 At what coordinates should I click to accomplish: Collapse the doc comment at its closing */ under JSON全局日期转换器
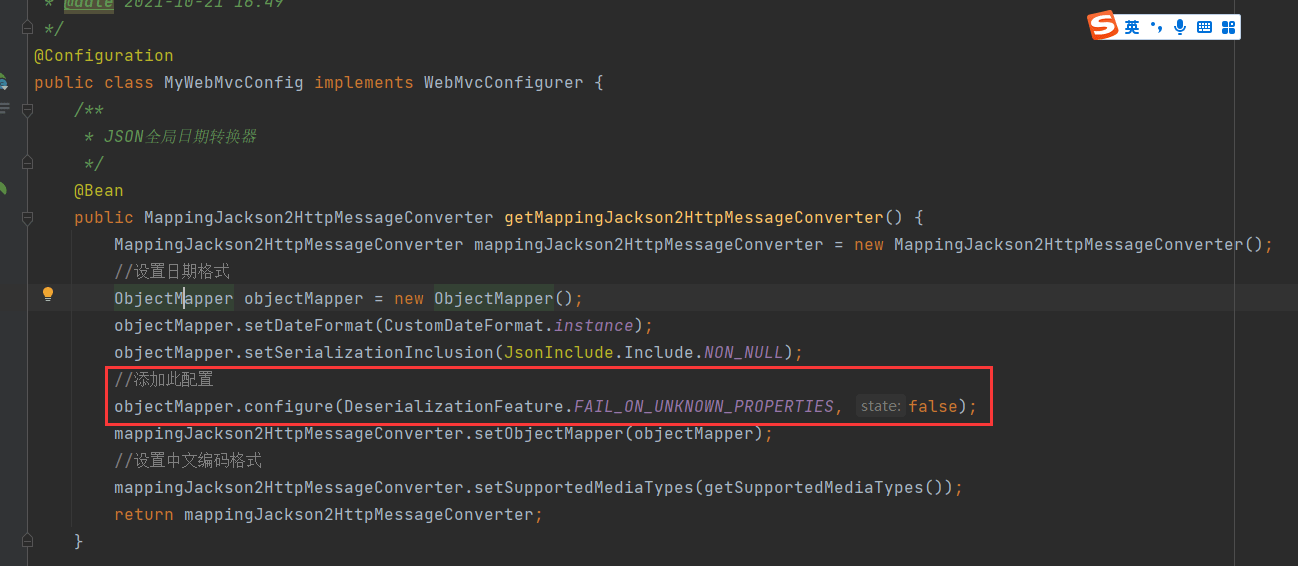point(29,164)
